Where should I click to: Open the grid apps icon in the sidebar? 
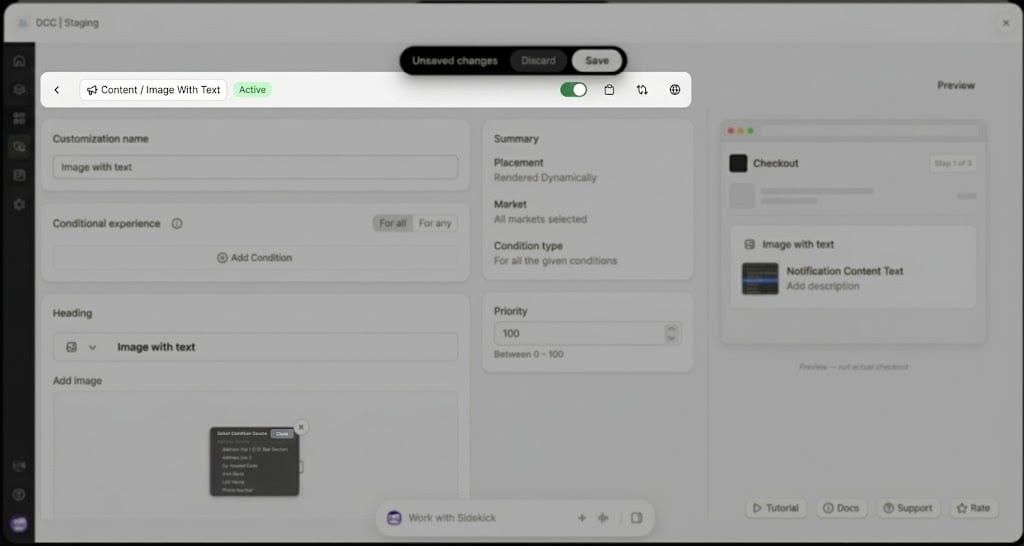click(x=19, y=118)
